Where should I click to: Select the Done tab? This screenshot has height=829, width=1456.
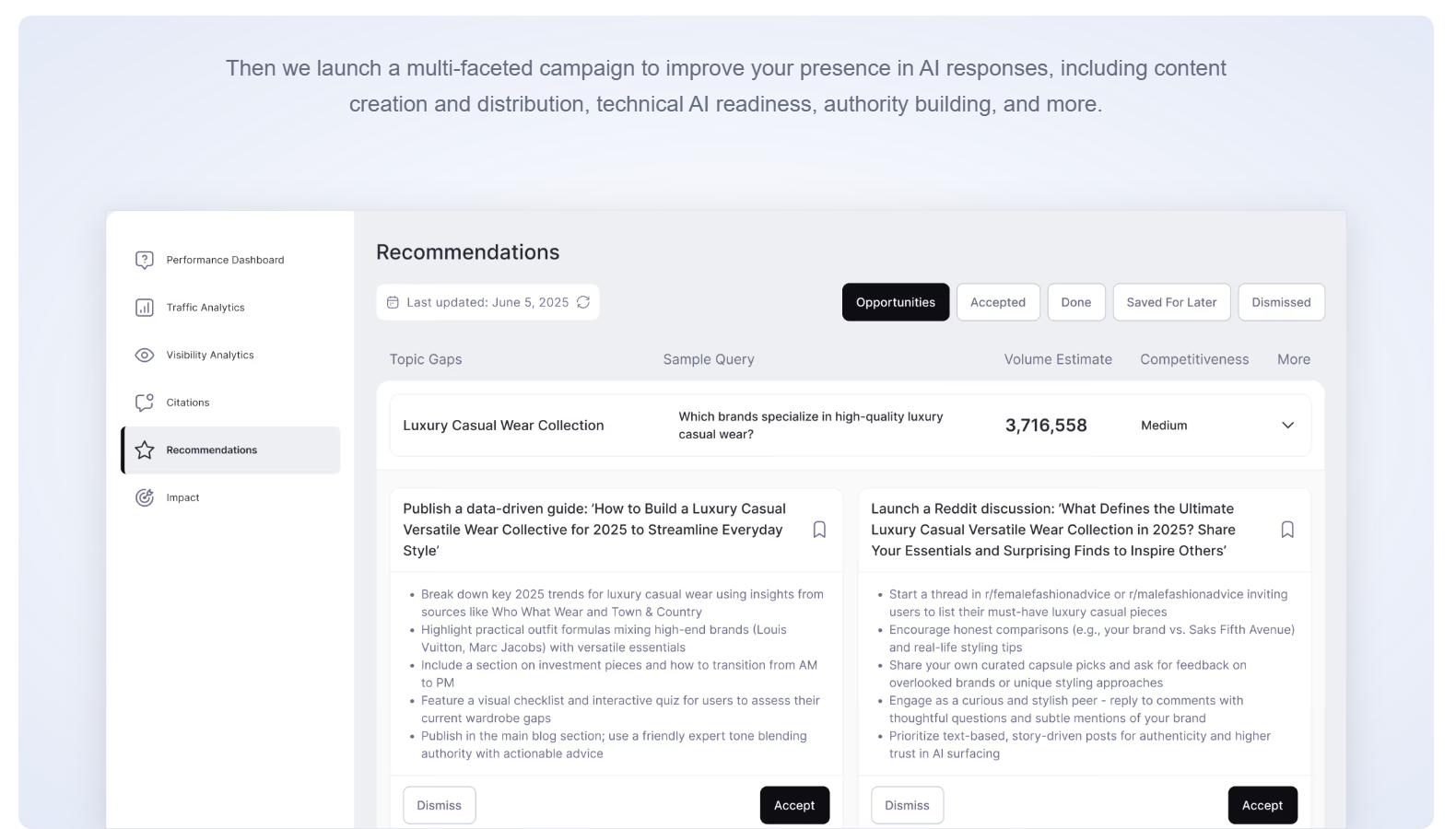click(x=1075, y=302)
